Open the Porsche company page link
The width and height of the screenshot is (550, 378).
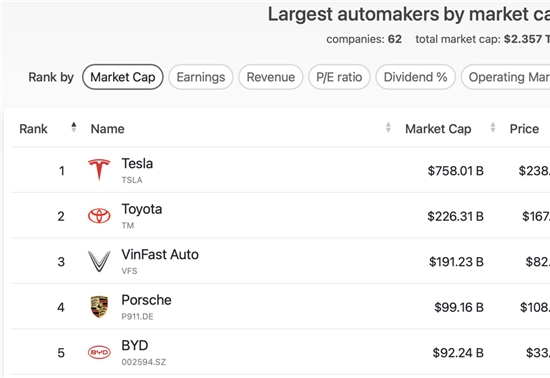tap(146, 300)
